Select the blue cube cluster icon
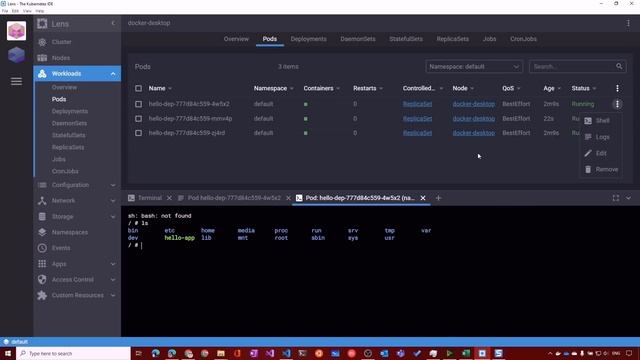 click(x=16, y=55)
